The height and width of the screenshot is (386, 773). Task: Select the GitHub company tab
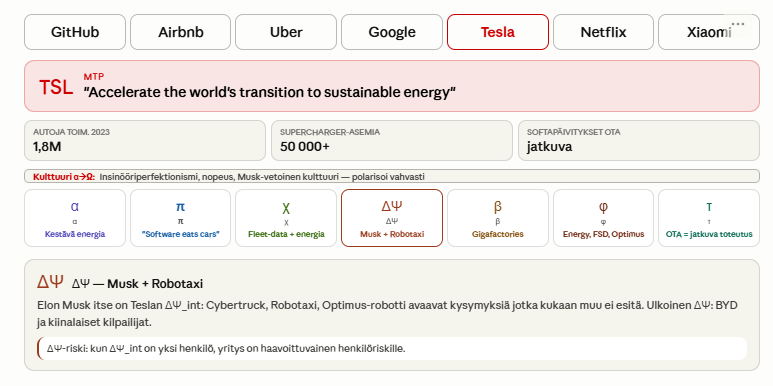[75, 32]
